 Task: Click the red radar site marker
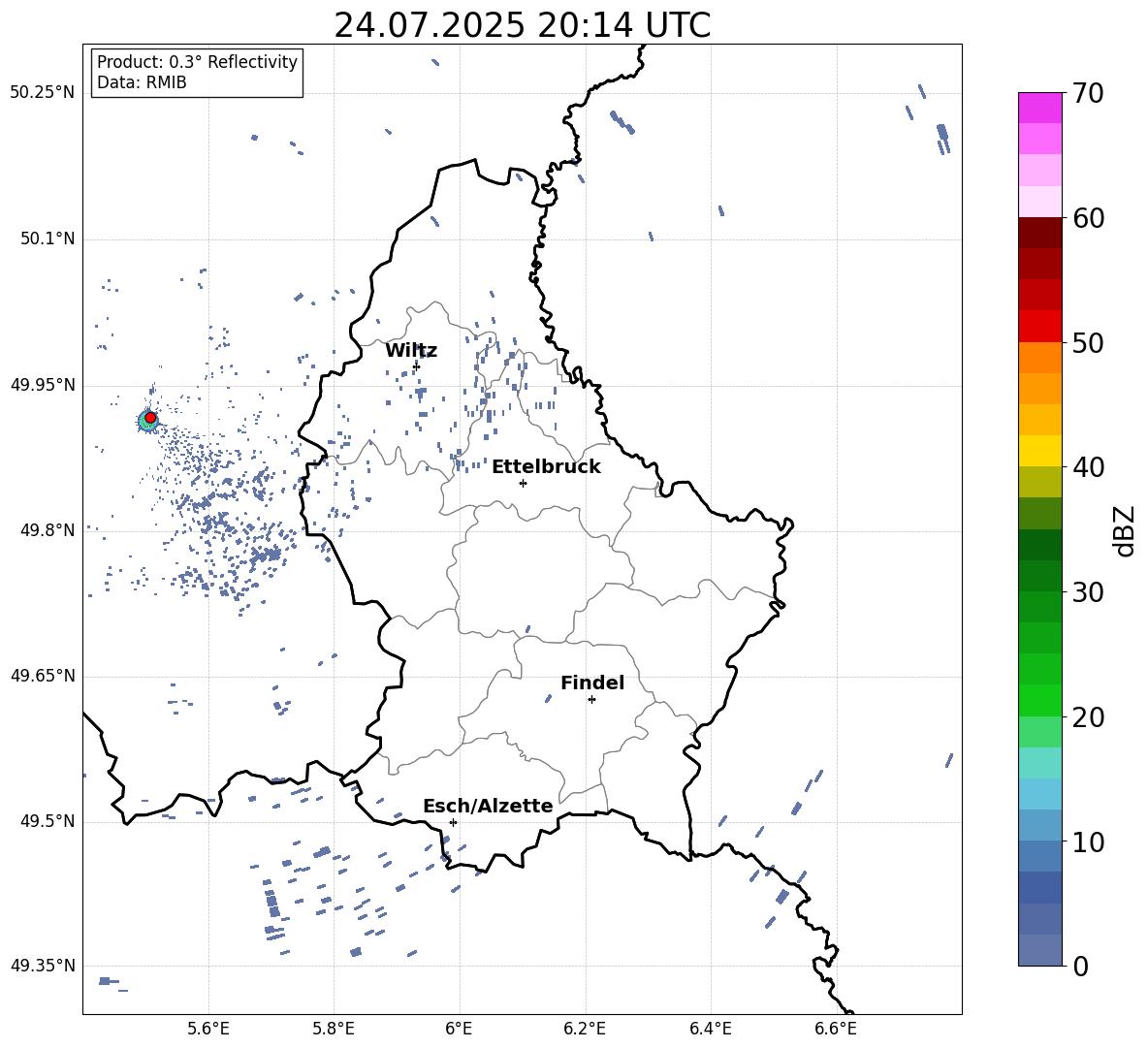point(150,418)
